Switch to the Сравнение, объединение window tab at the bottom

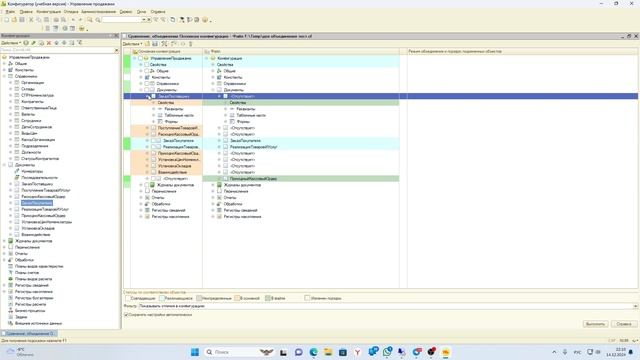pyautogui.click(x=29, y=333)
